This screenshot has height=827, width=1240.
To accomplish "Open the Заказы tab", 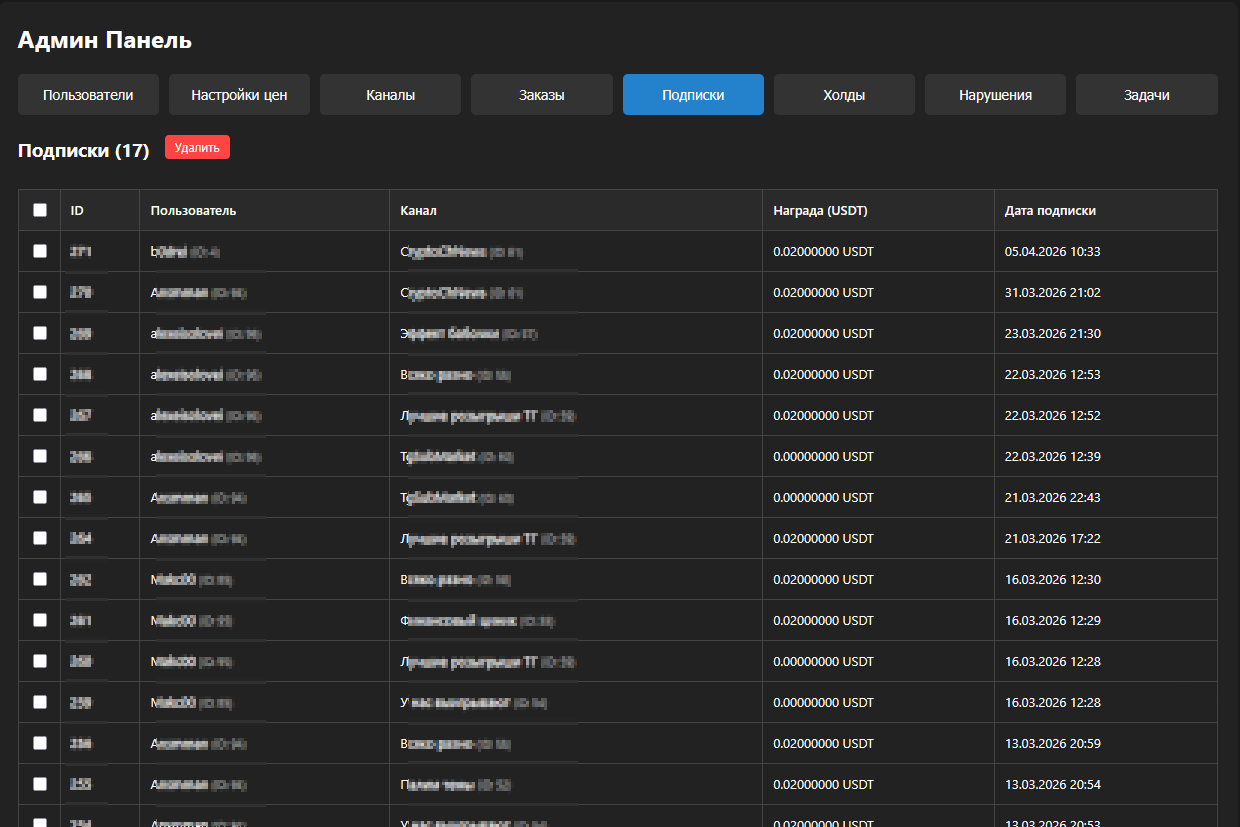I will point(541,95).
